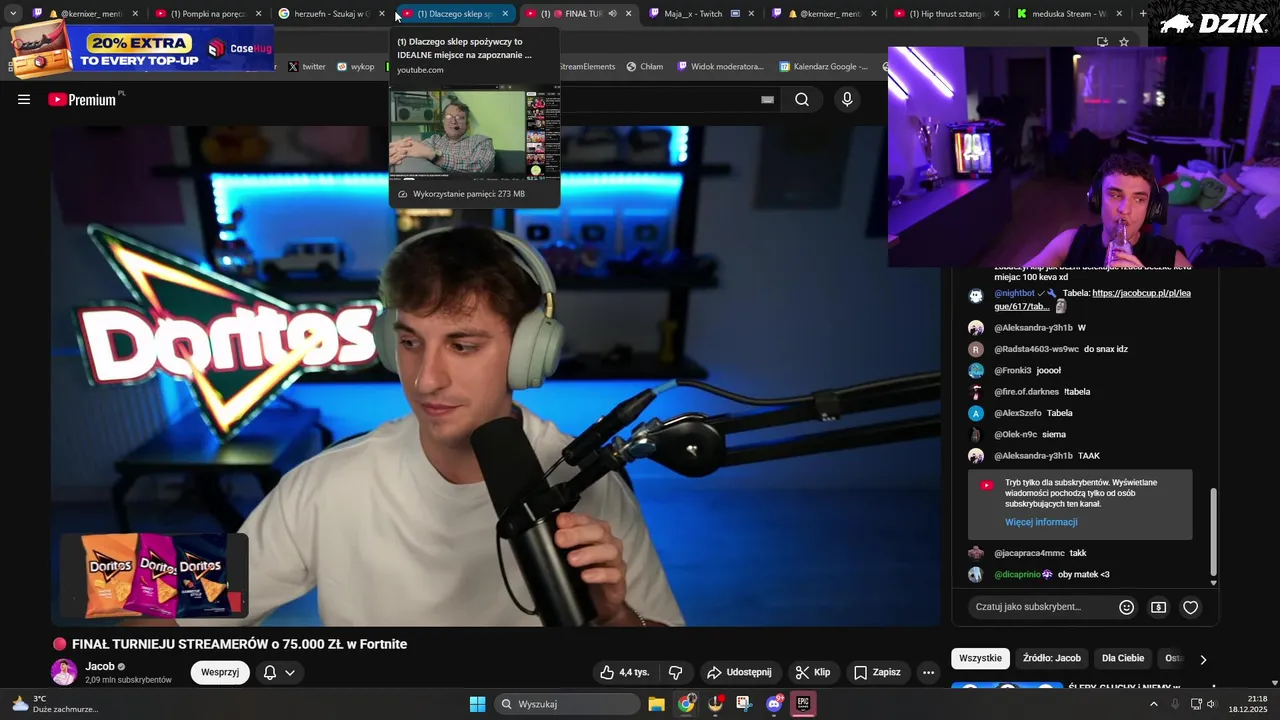Viewport: 1280px width, 720px height.
Task: Click the @nightbot username in chat
Action: (1014, 293)
